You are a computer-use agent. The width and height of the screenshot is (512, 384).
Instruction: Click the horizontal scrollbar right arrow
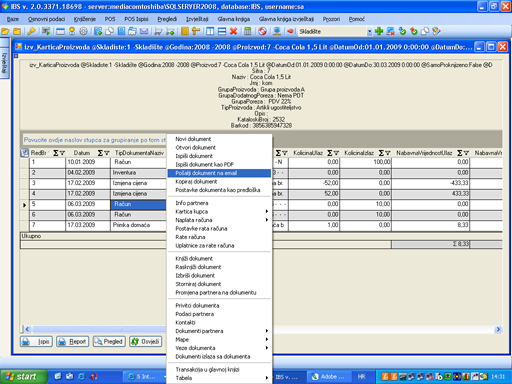tap(498, 329)
